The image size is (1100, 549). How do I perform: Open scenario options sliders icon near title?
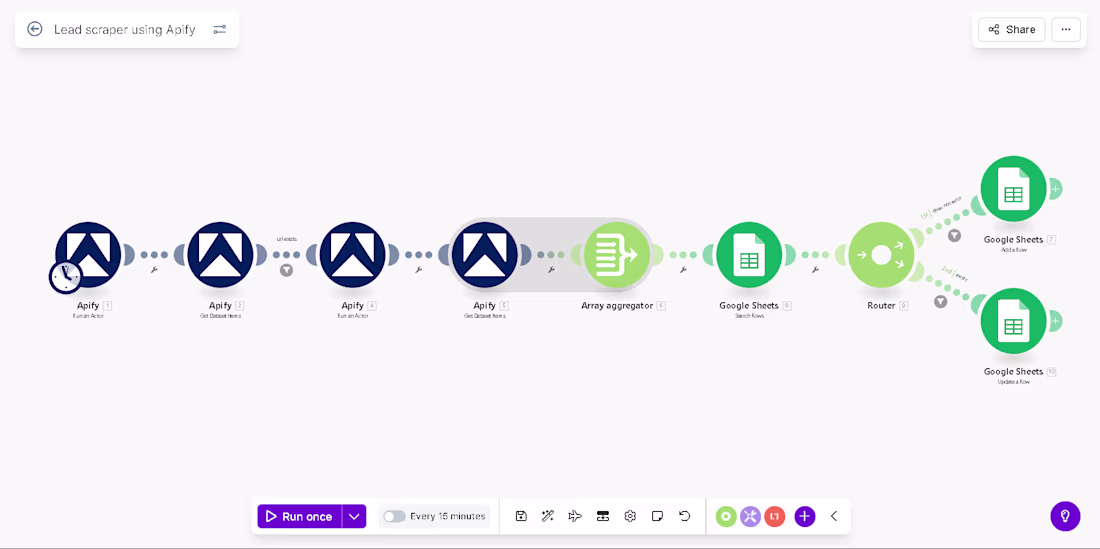(x=220, y=29)
